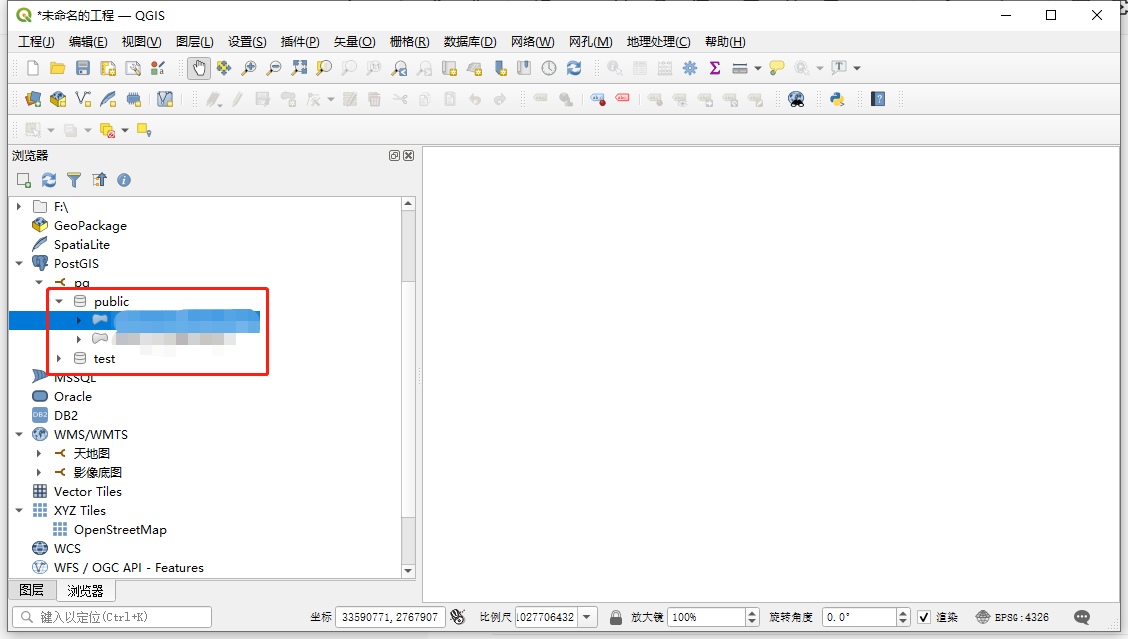Viewport: 1128px width, 639px height.
Task: Click the Zoom Full extent icon
Action: (x=299, y=68)
